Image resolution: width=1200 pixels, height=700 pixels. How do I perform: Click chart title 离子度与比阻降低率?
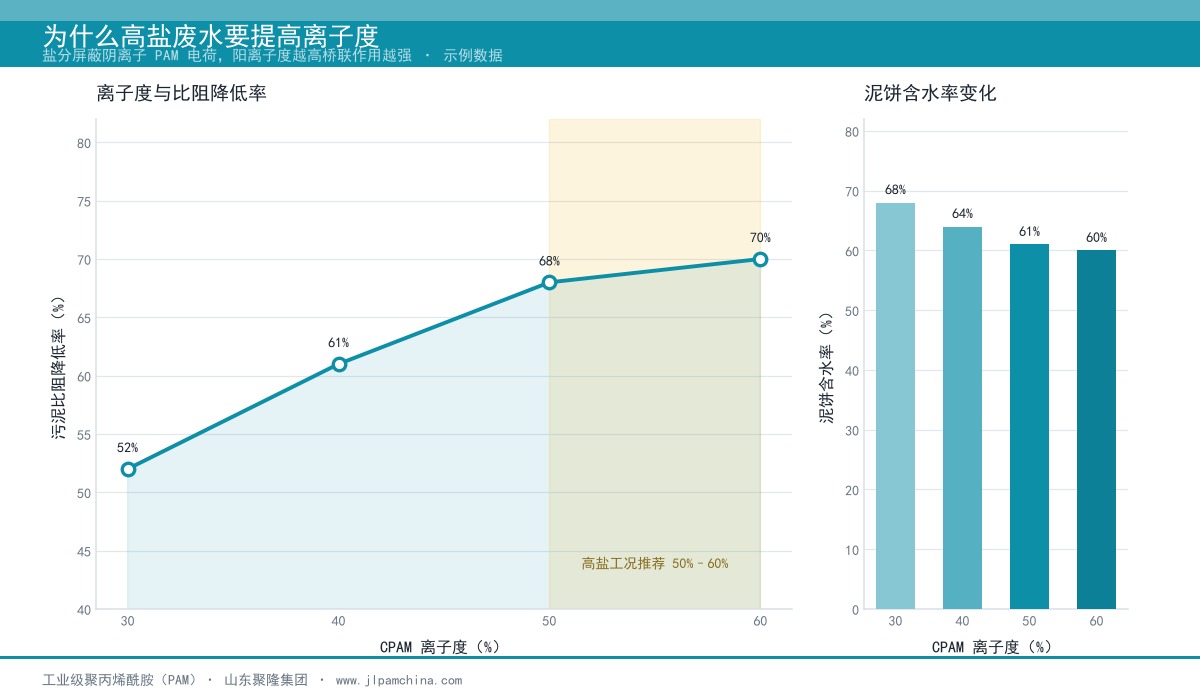pos(181,94)
